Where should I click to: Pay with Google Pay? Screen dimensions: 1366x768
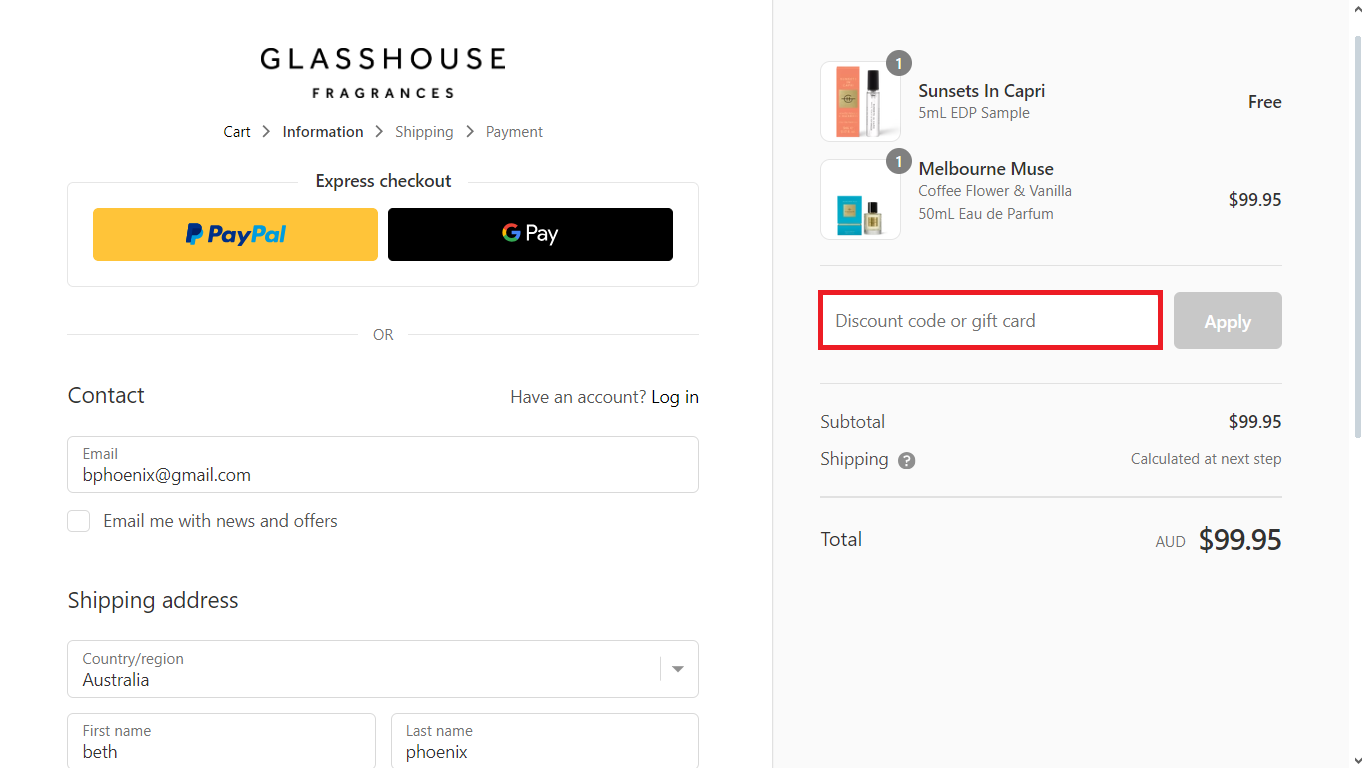pyautogui.click(x=529, y=234)
